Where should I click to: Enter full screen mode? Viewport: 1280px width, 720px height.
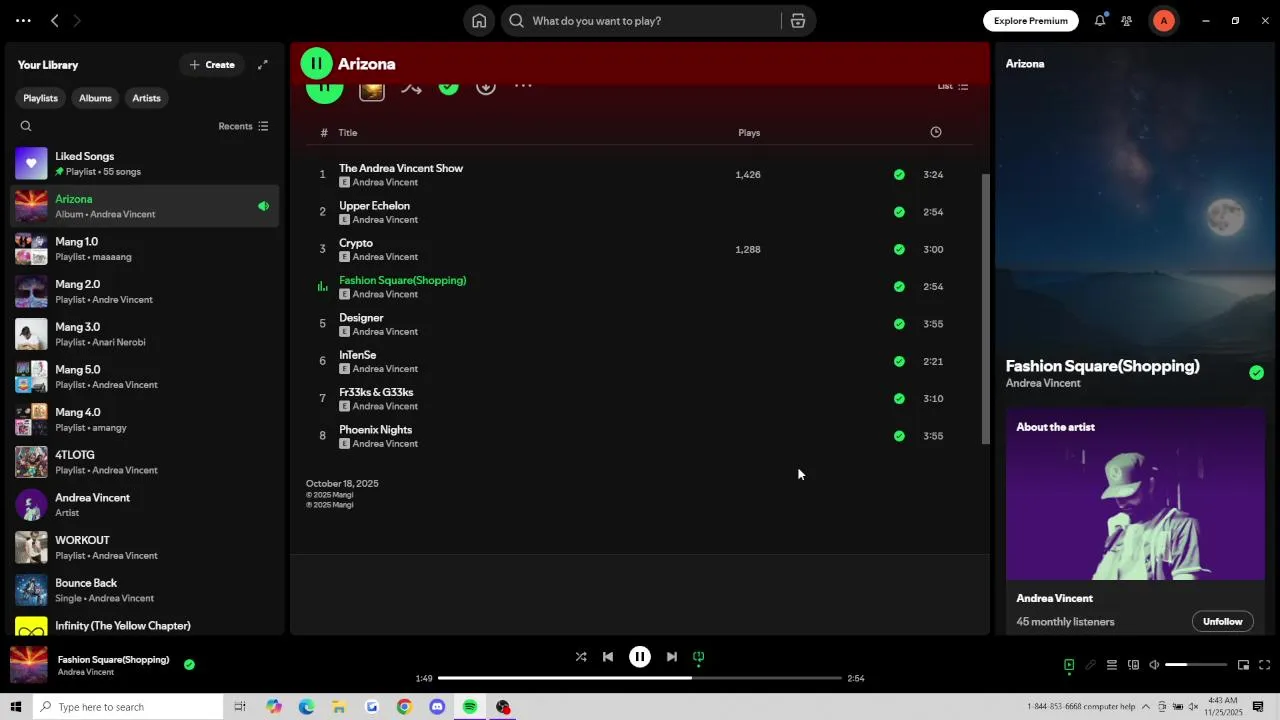(1264, 665)
